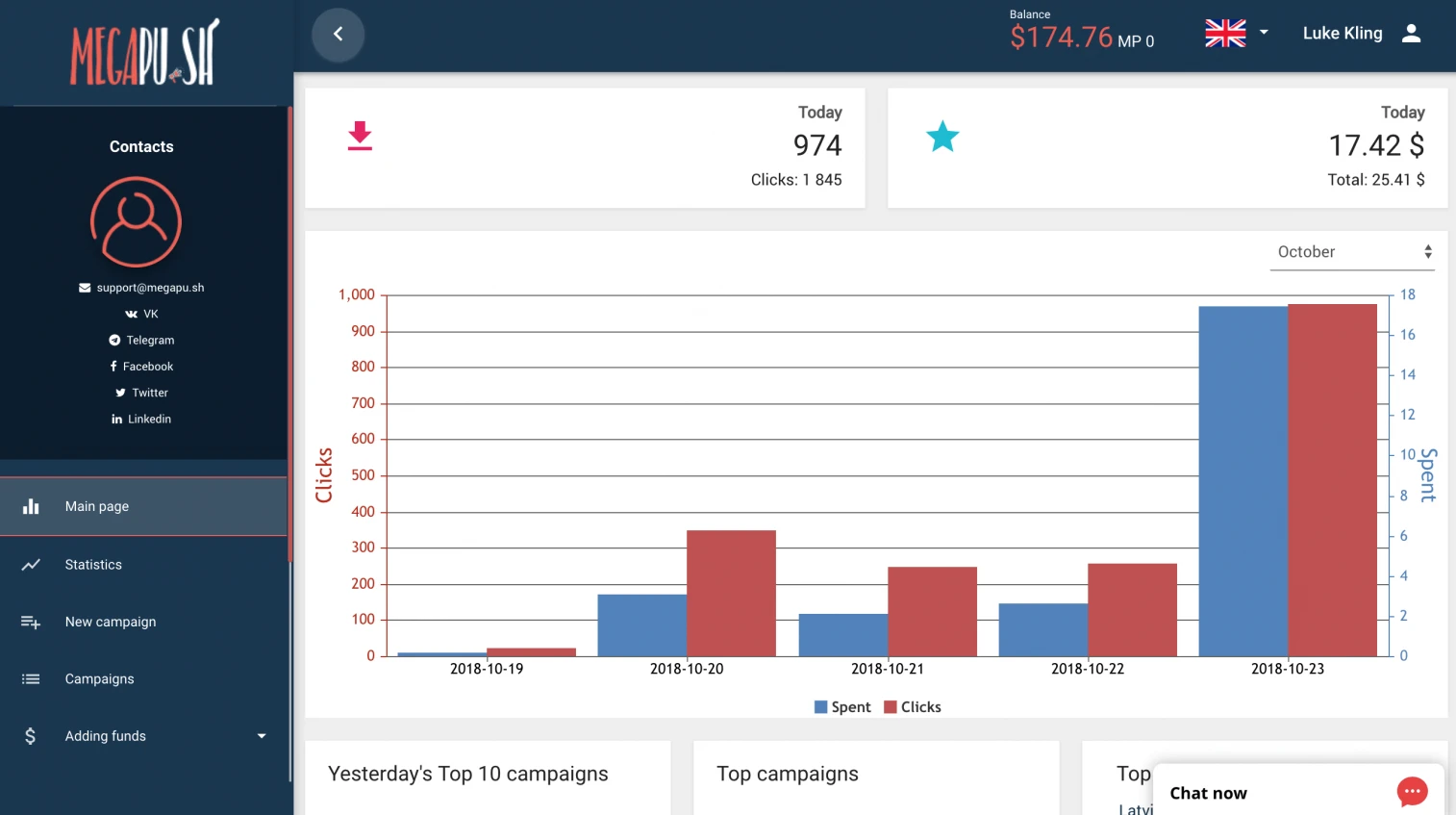The width and height of the screenshot is (1456, 815).
Task: Open the October month dropdown
Action: click(1352, 252)
